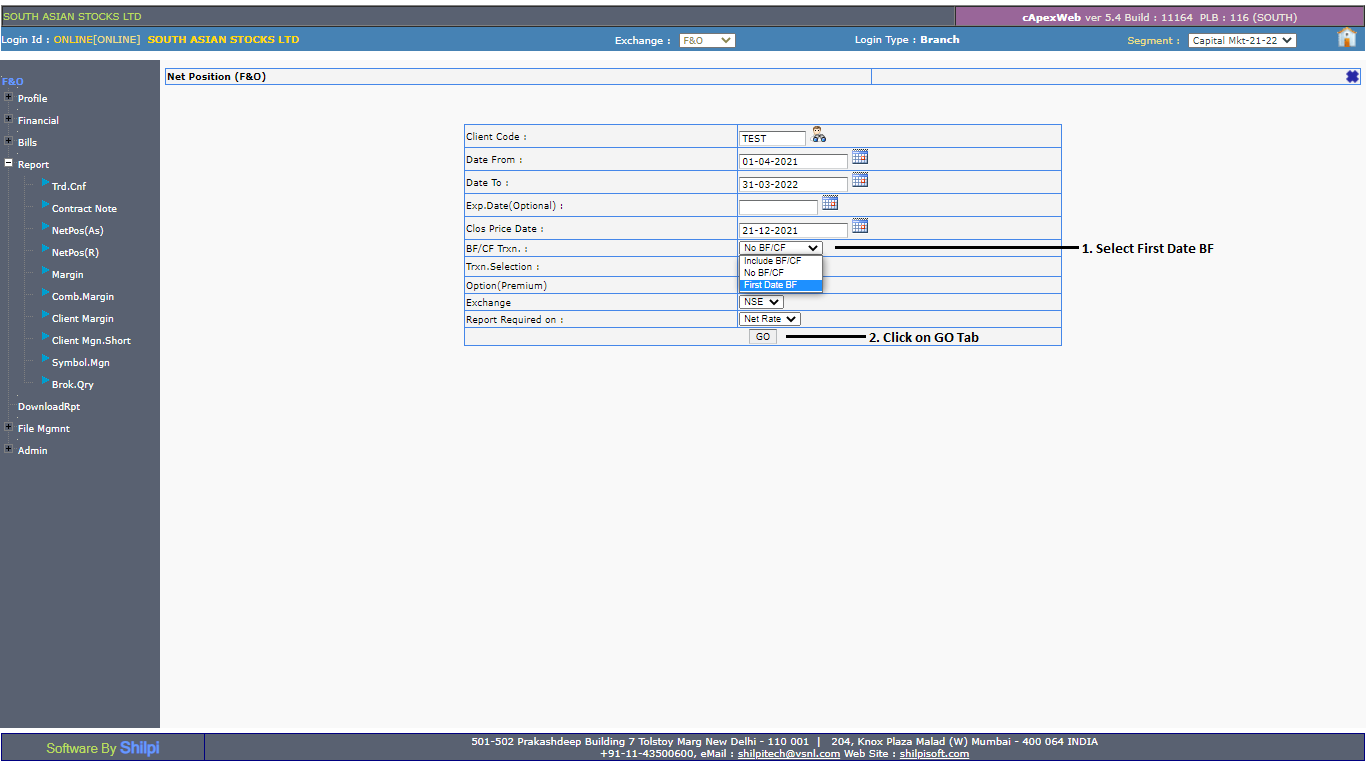This screenshot has width=1366, height=768.
Task: Open NetPos(As) report in sidebar
Action: coord(77,231)
